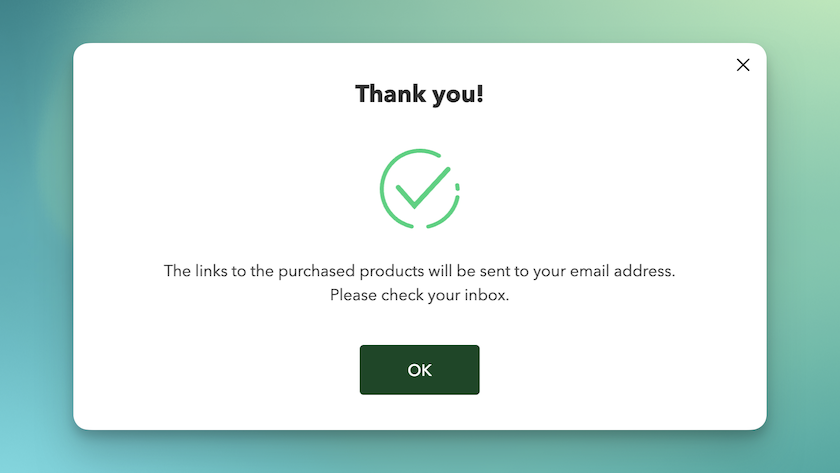Click the OK button

[419, 370]
